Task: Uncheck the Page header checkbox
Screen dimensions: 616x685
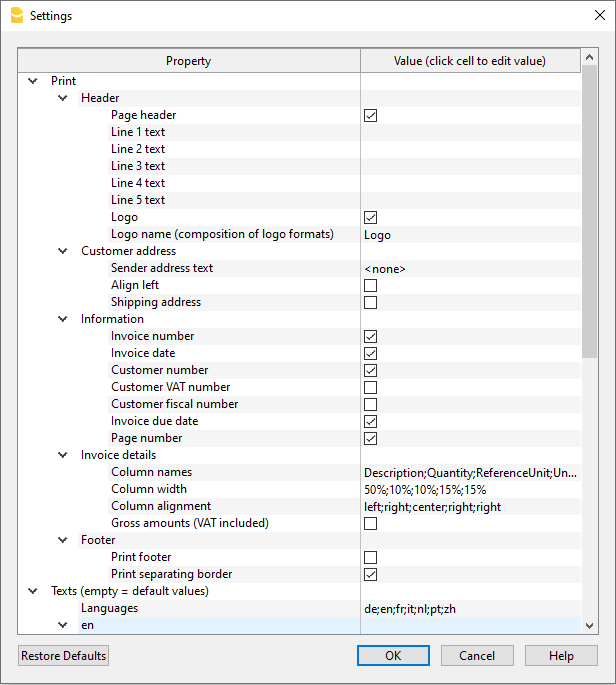Action: (x=371, y=115)
